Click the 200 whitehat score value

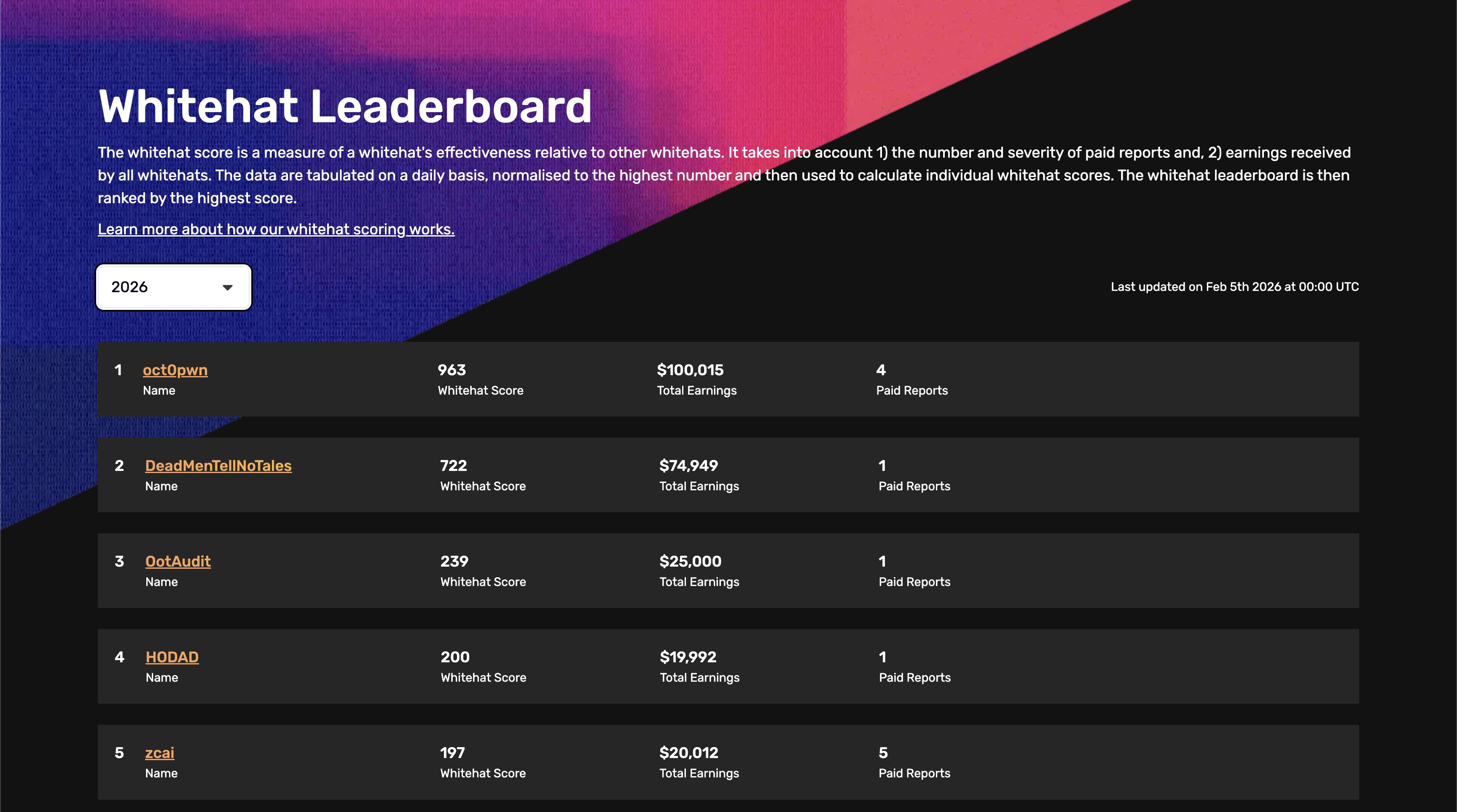tap(455, 656)
